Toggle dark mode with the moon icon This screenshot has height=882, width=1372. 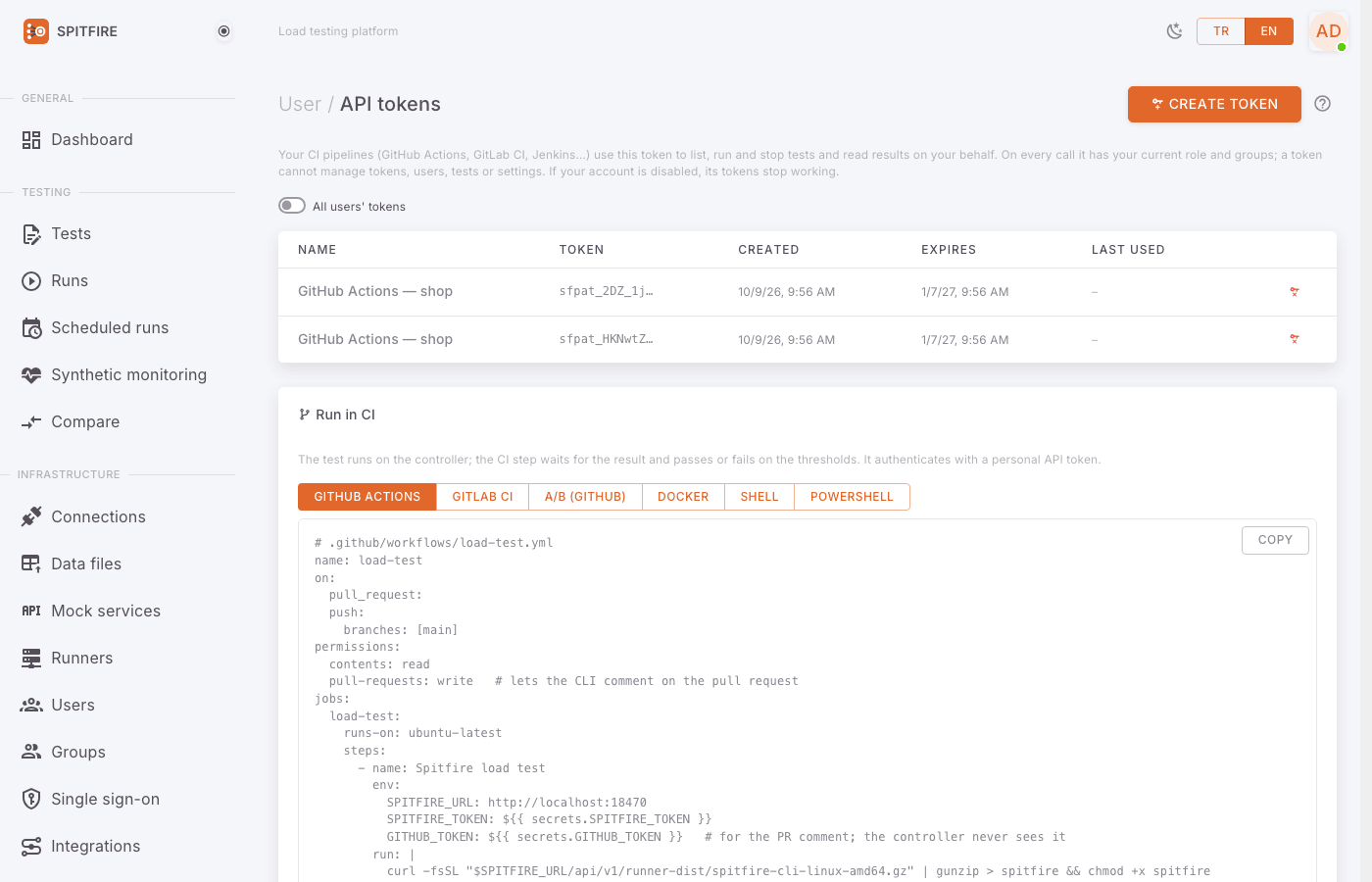tap(1174, 31)
